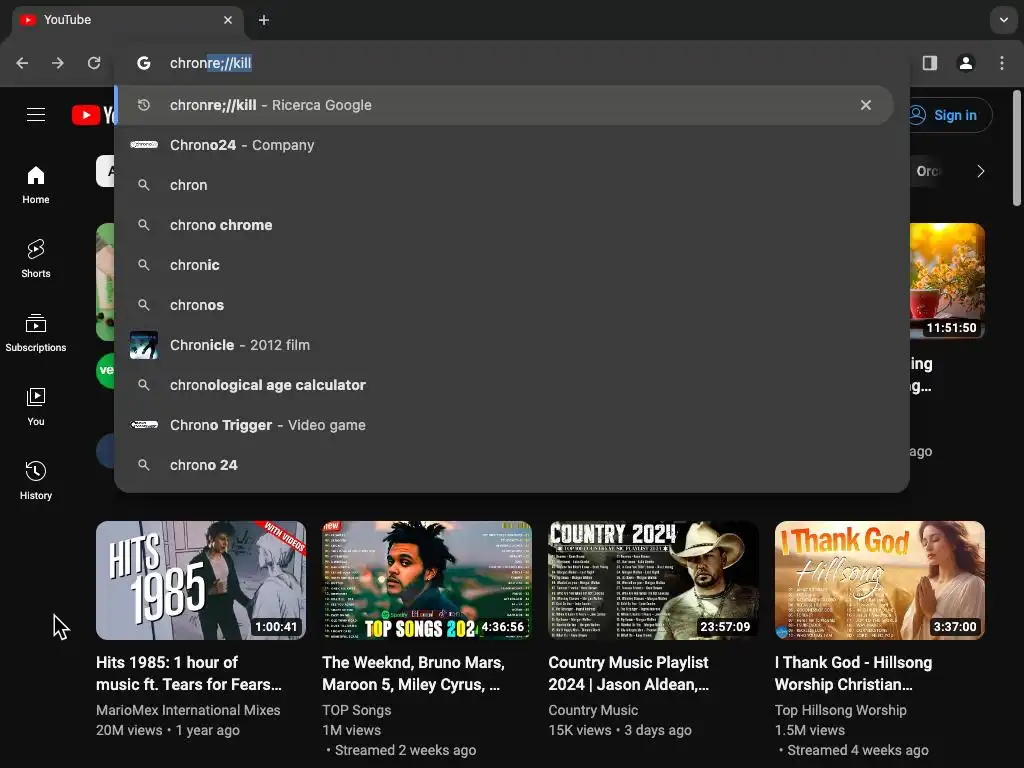Open Subscriptions in YouTube sidebar
This screenshot has width=1024, height=768.
(36, 333)
